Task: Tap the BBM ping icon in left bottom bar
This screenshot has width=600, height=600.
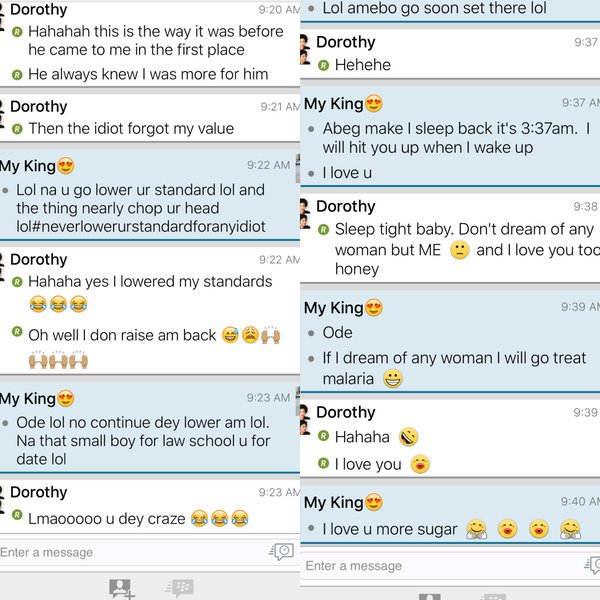Action: coord(179,588)
